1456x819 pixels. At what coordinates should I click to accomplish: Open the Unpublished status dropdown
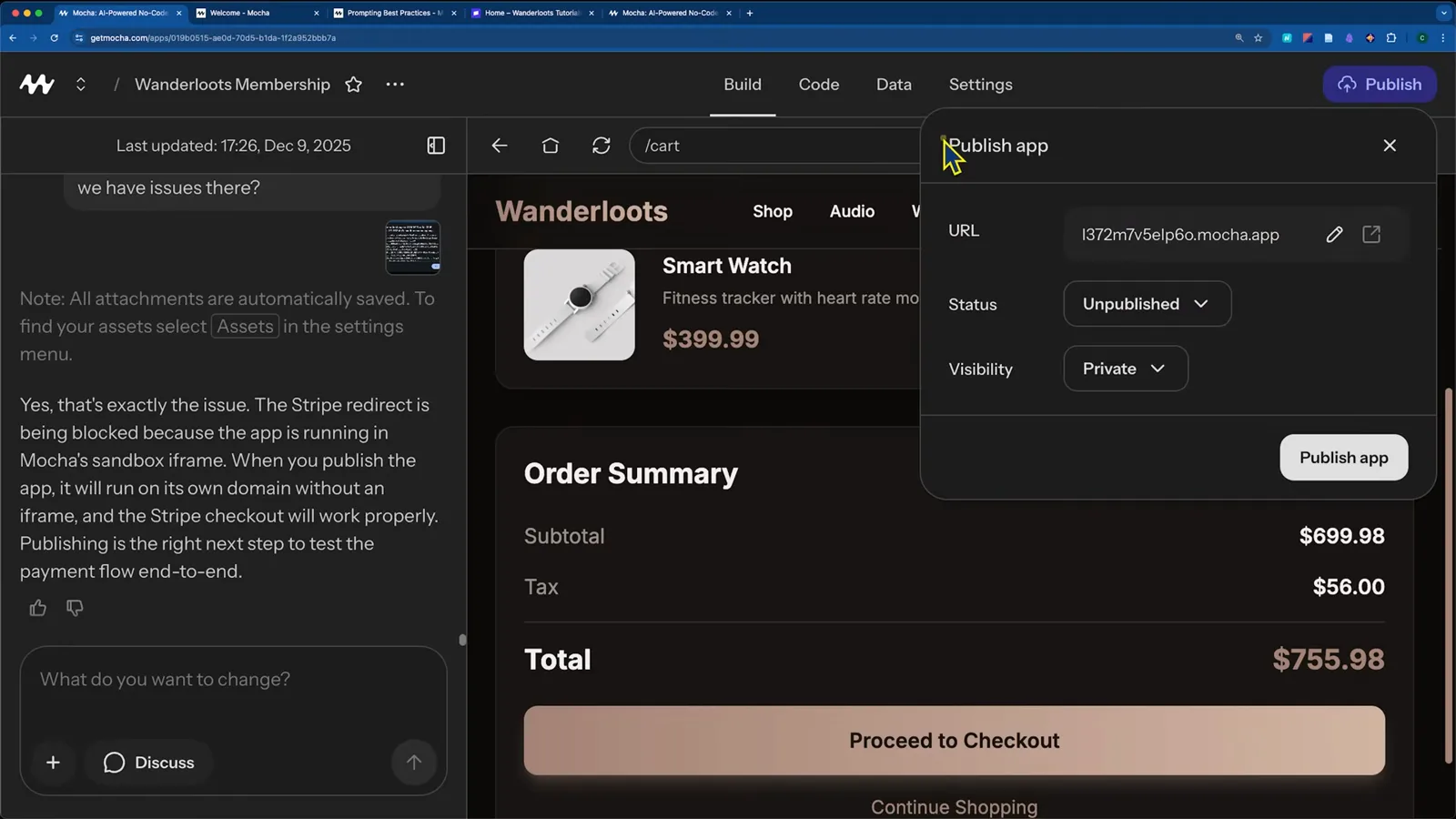coord(1147,304)
